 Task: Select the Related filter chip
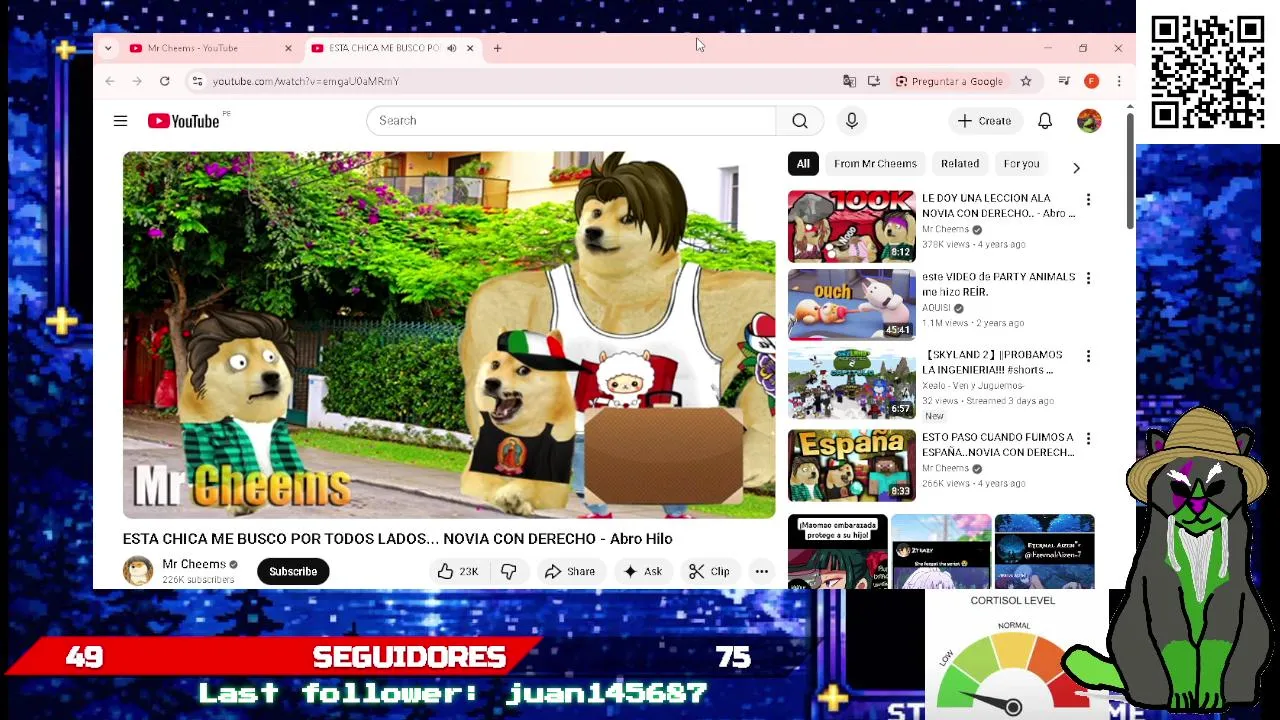pos(960,164)
